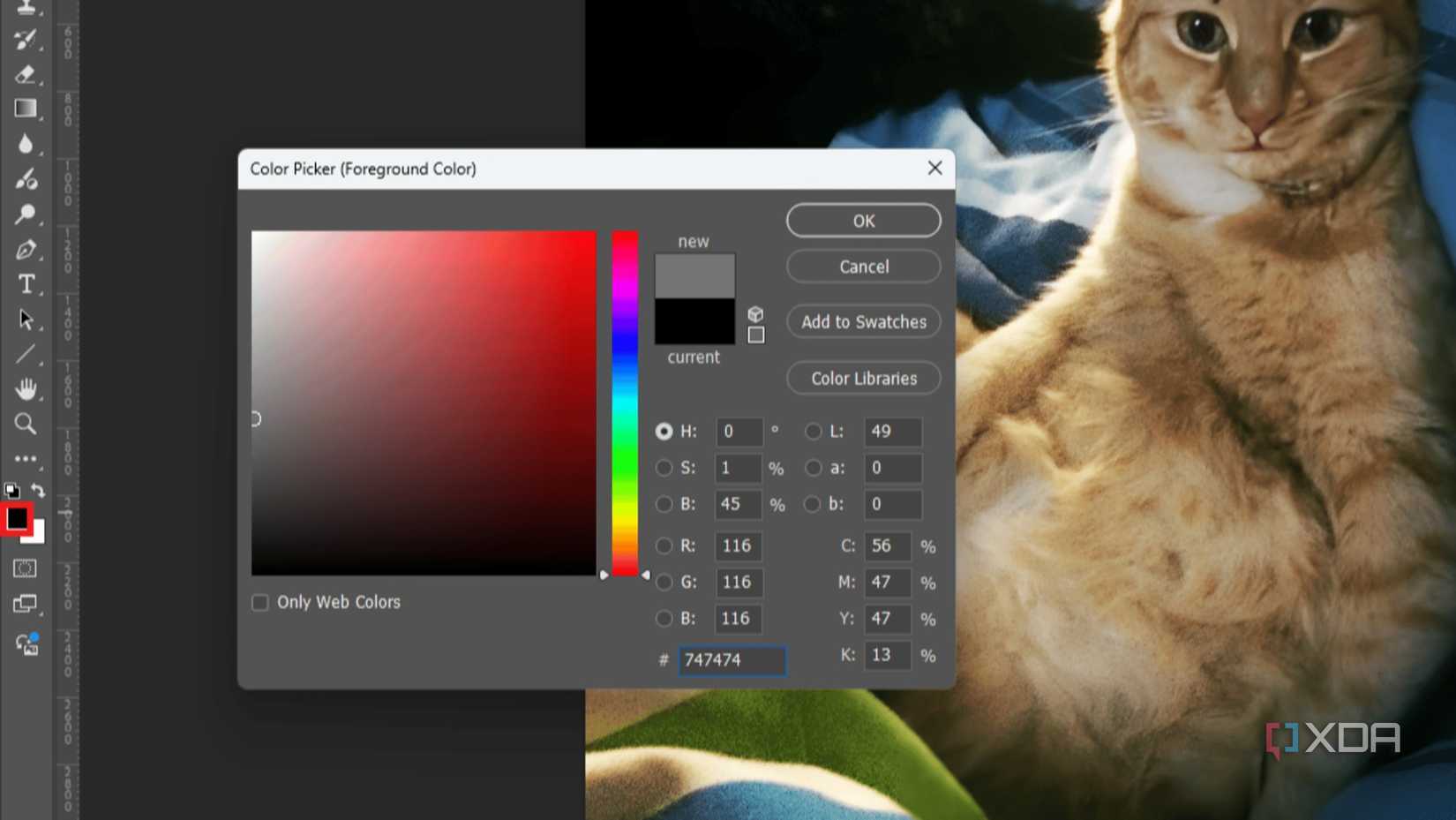1456x820 pixels.
Task: Cancel the Color Picker dialog
Action: click(x=863, y=267)
